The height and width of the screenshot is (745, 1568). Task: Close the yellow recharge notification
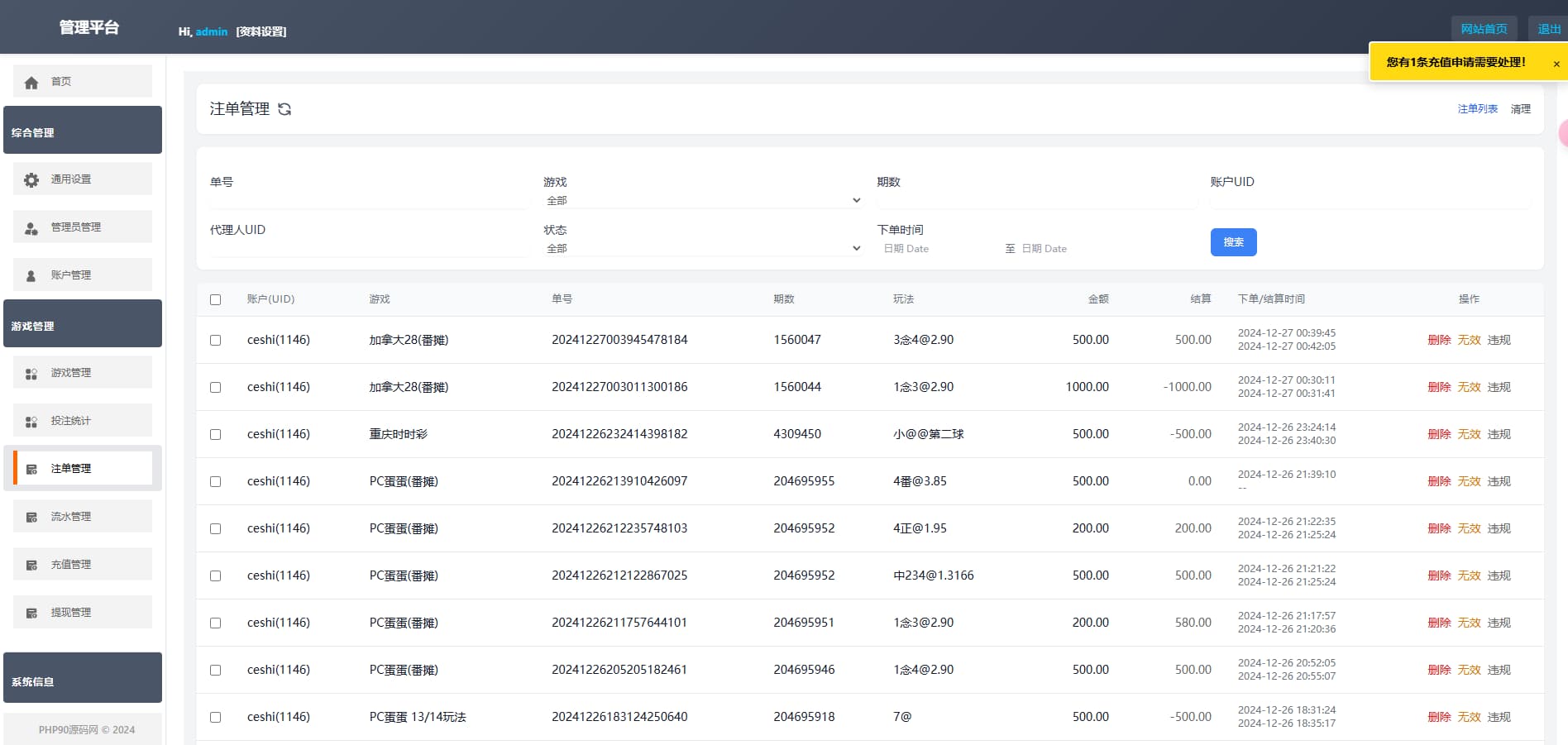tap(1556, 64)
